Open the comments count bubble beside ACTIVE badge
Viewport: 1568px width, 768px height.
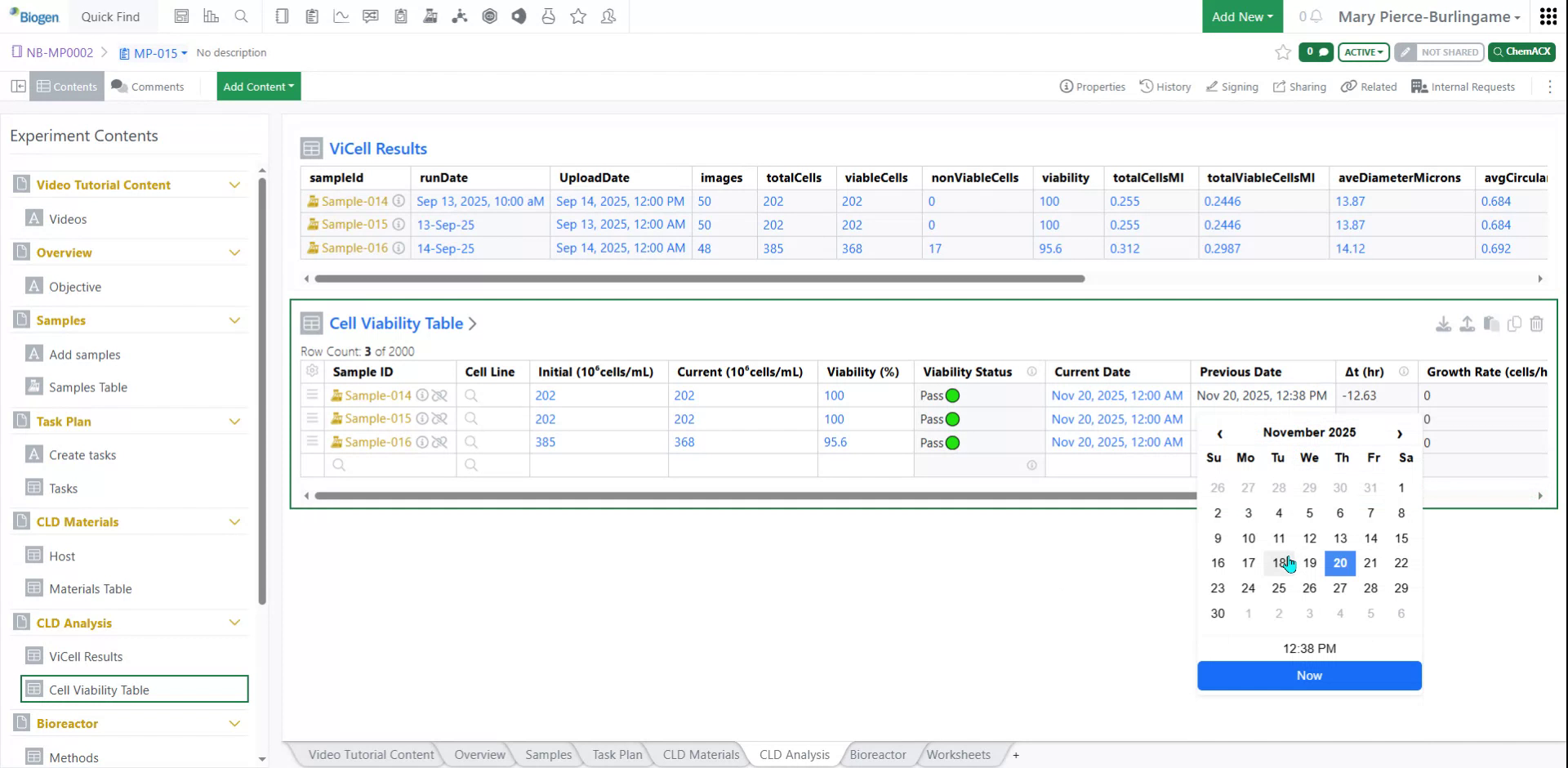click(1316, 51)
